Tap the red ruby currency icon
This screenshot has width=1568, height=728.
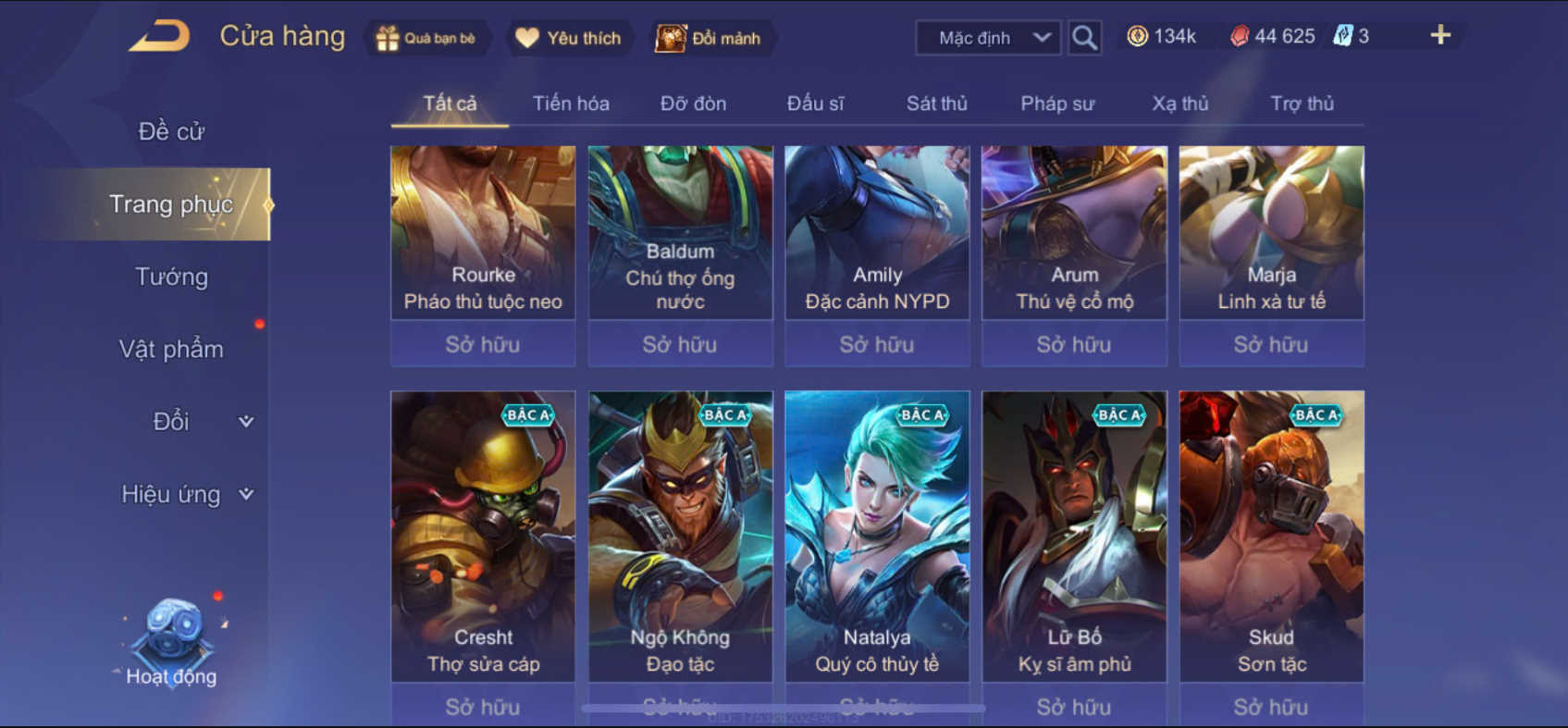pos(1240,36)
